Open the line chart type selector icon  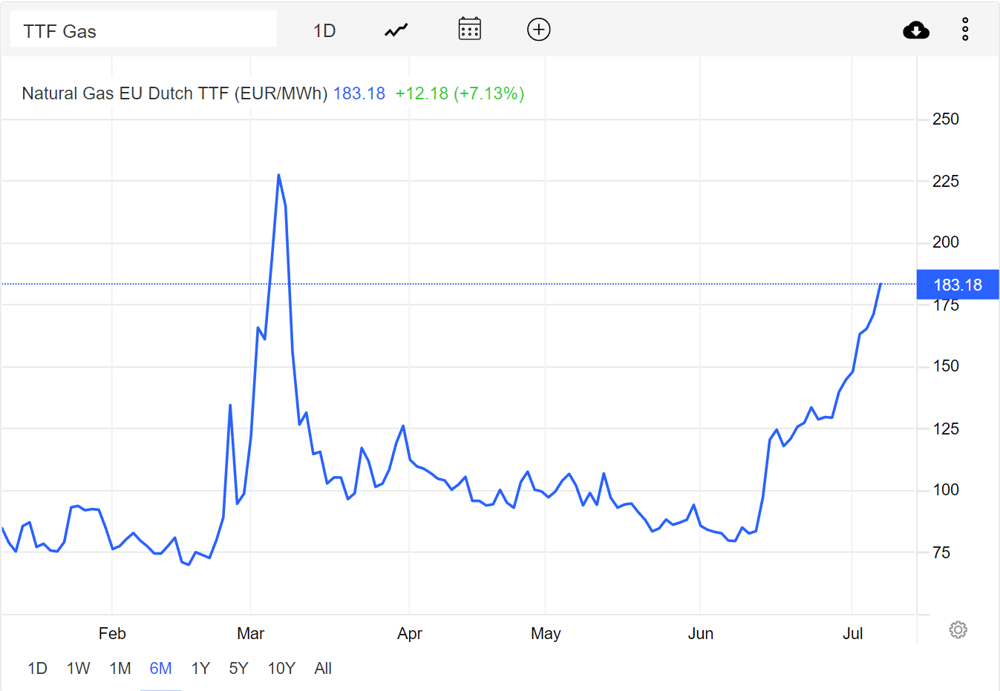pos(396,30)
